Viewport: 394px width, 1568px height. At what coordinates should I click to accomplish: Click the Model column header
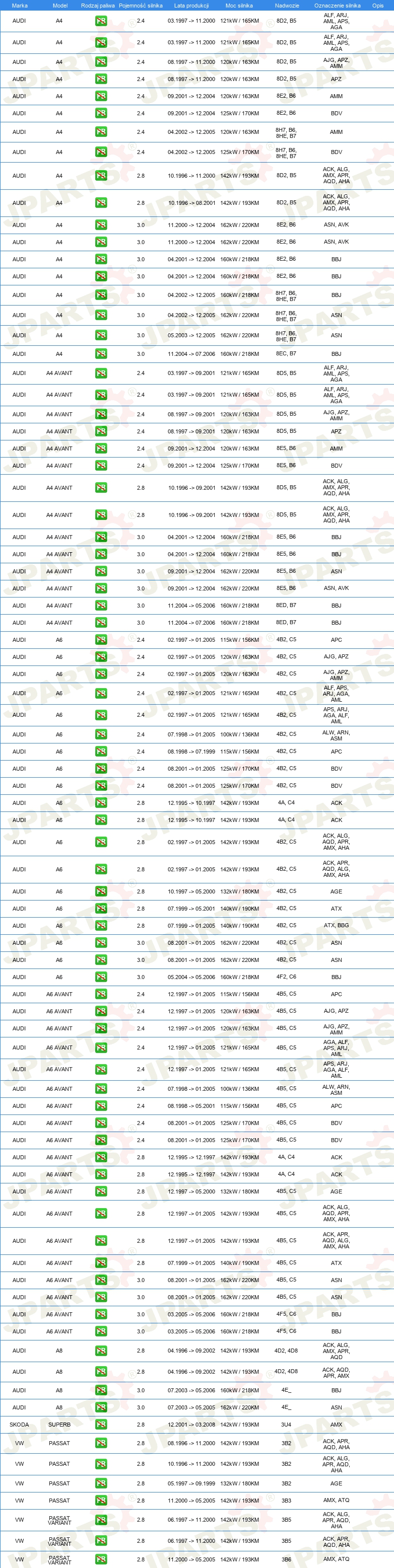[59, 6]
